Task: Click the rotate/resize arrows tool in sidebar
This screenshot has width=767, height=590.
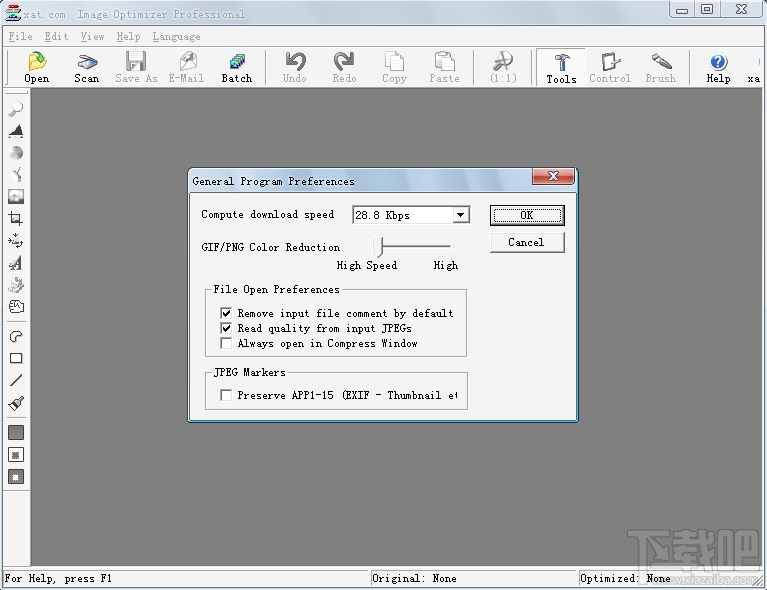Action: pyautogui.click(x=16, y=241)
